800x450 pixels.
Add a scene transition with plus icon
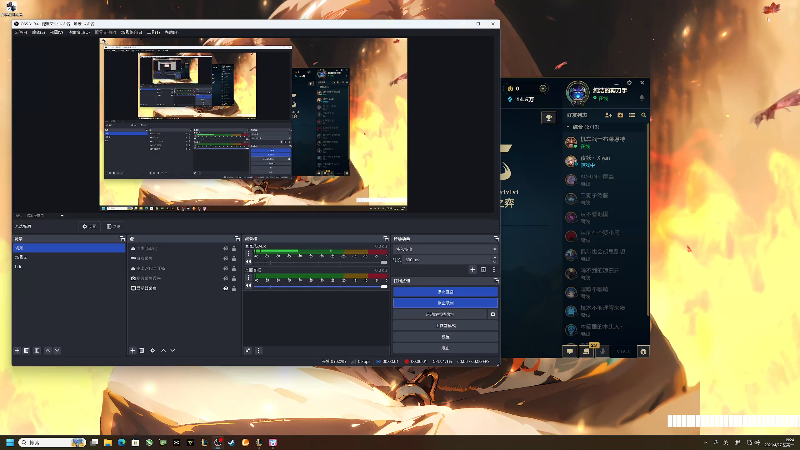point(472,269)
